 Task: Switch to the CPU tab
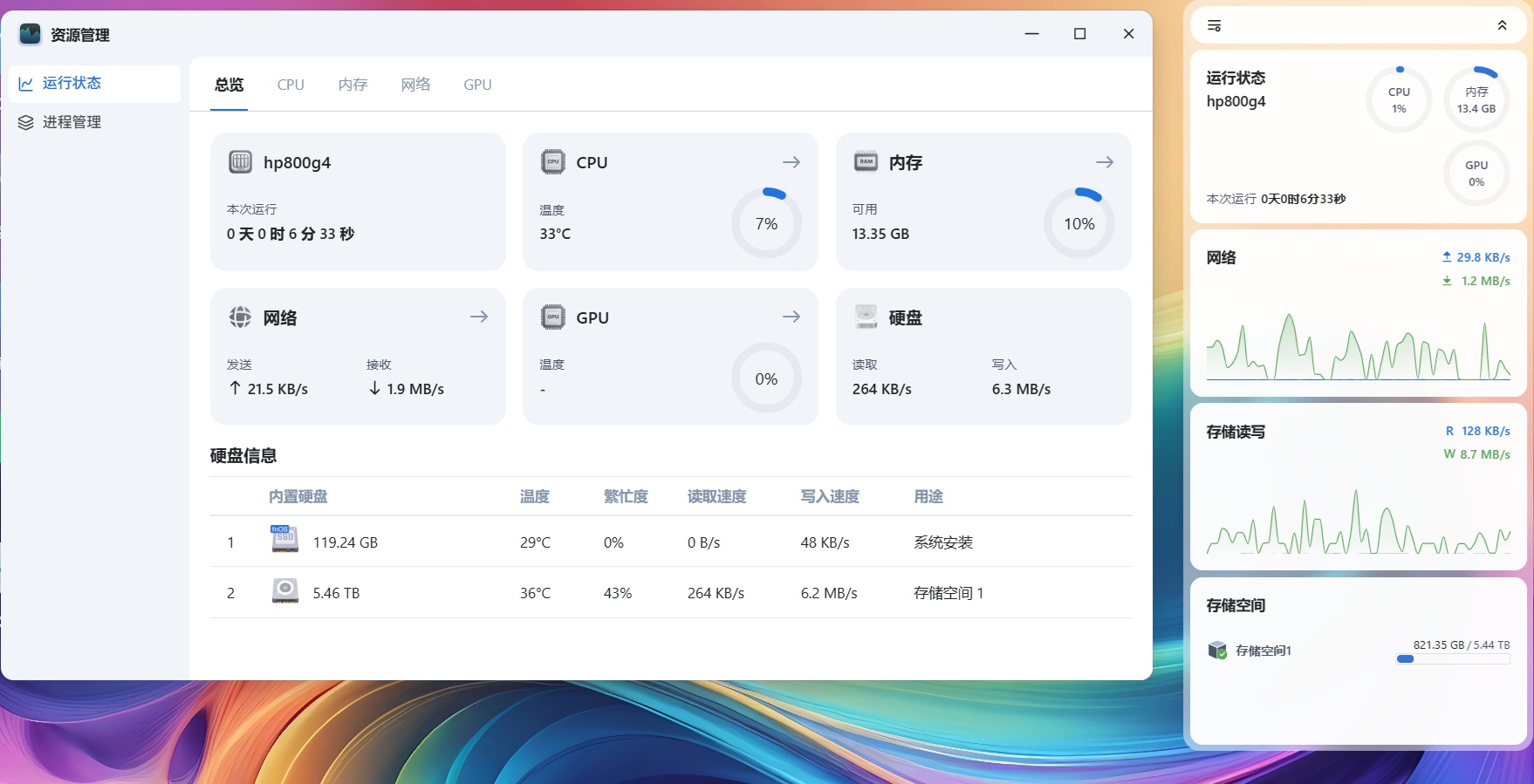(x=291, y=85)
